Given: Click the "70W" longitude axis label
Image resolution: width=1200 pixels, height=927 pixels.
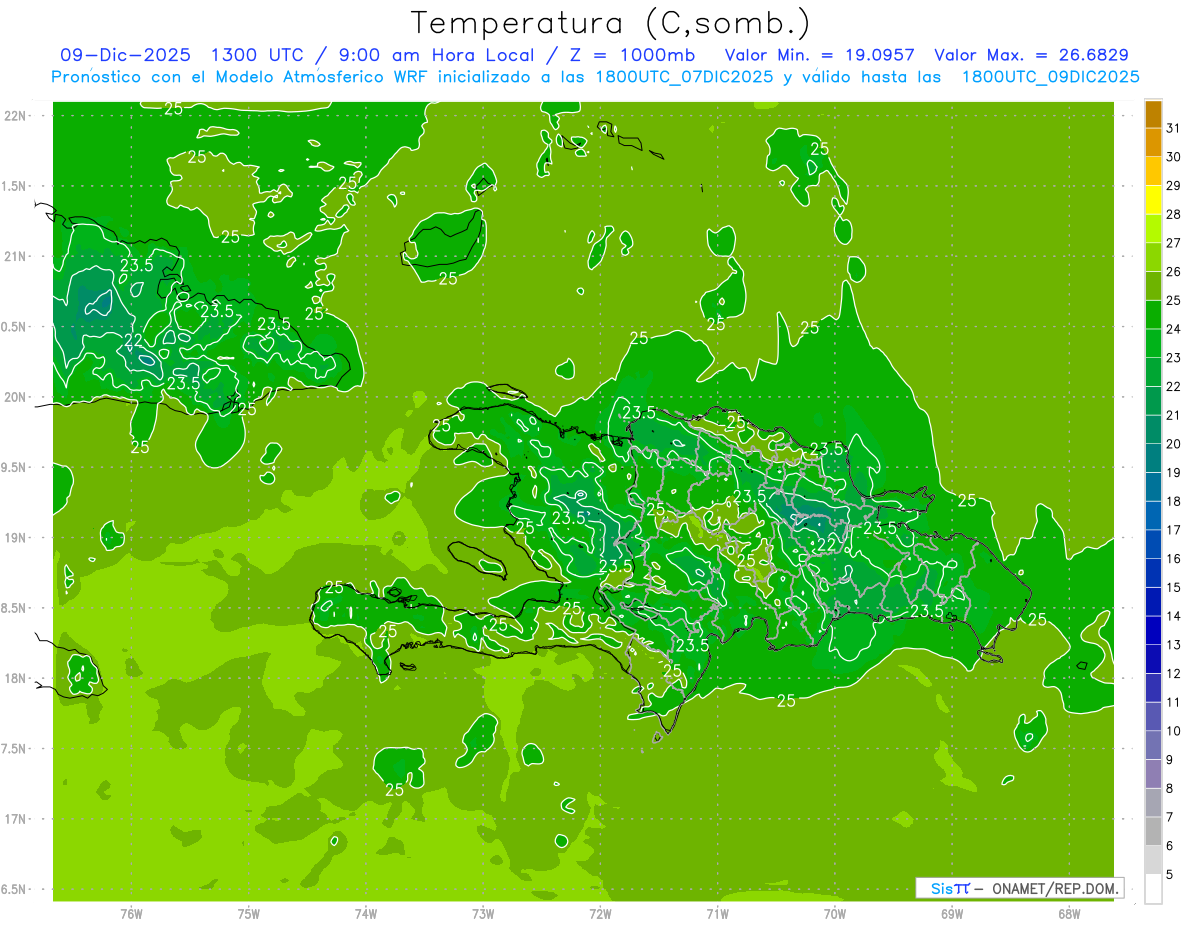Looking at the screenshot, I should (835, 914).
